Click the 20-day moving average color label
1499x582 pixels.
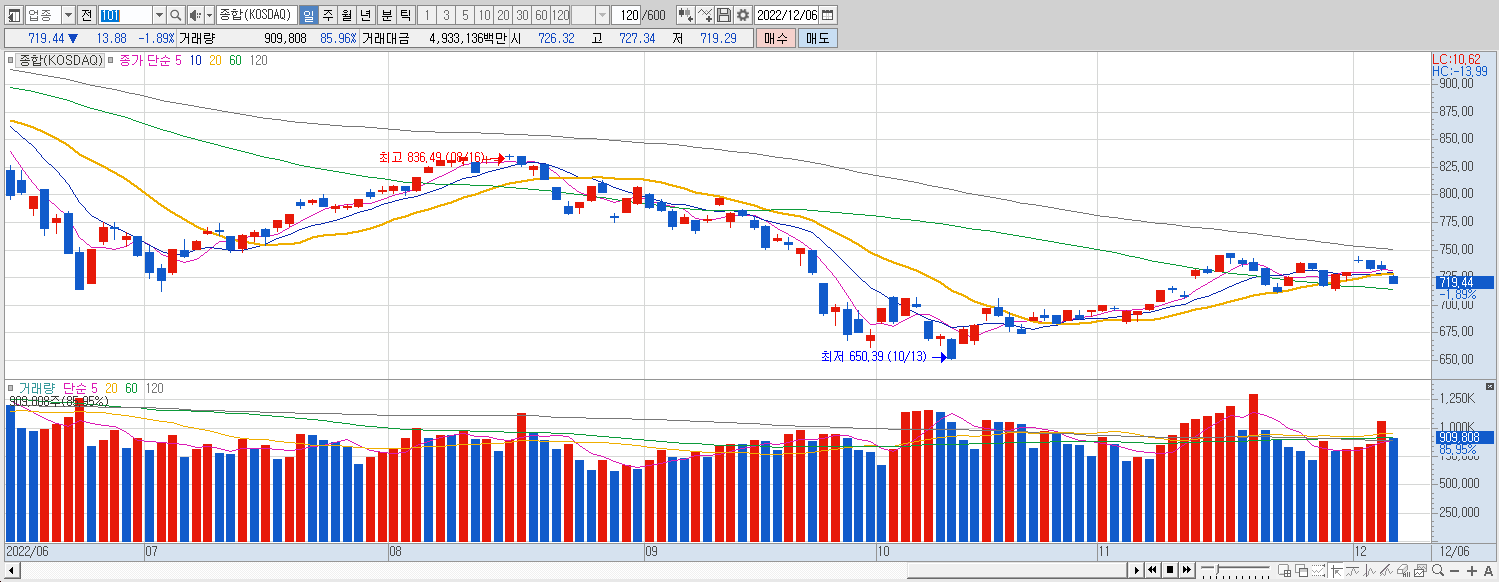(x=216, y=60)
